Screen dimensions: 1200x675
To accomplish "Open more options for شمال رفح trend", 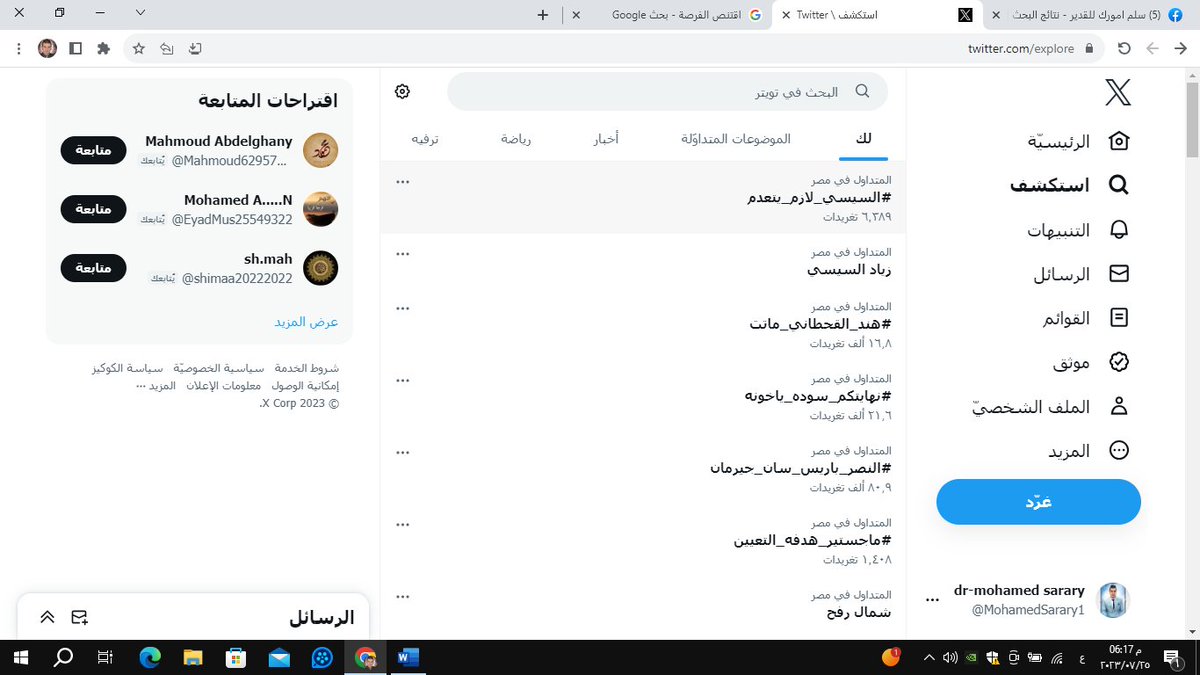I will coord(403,596).
